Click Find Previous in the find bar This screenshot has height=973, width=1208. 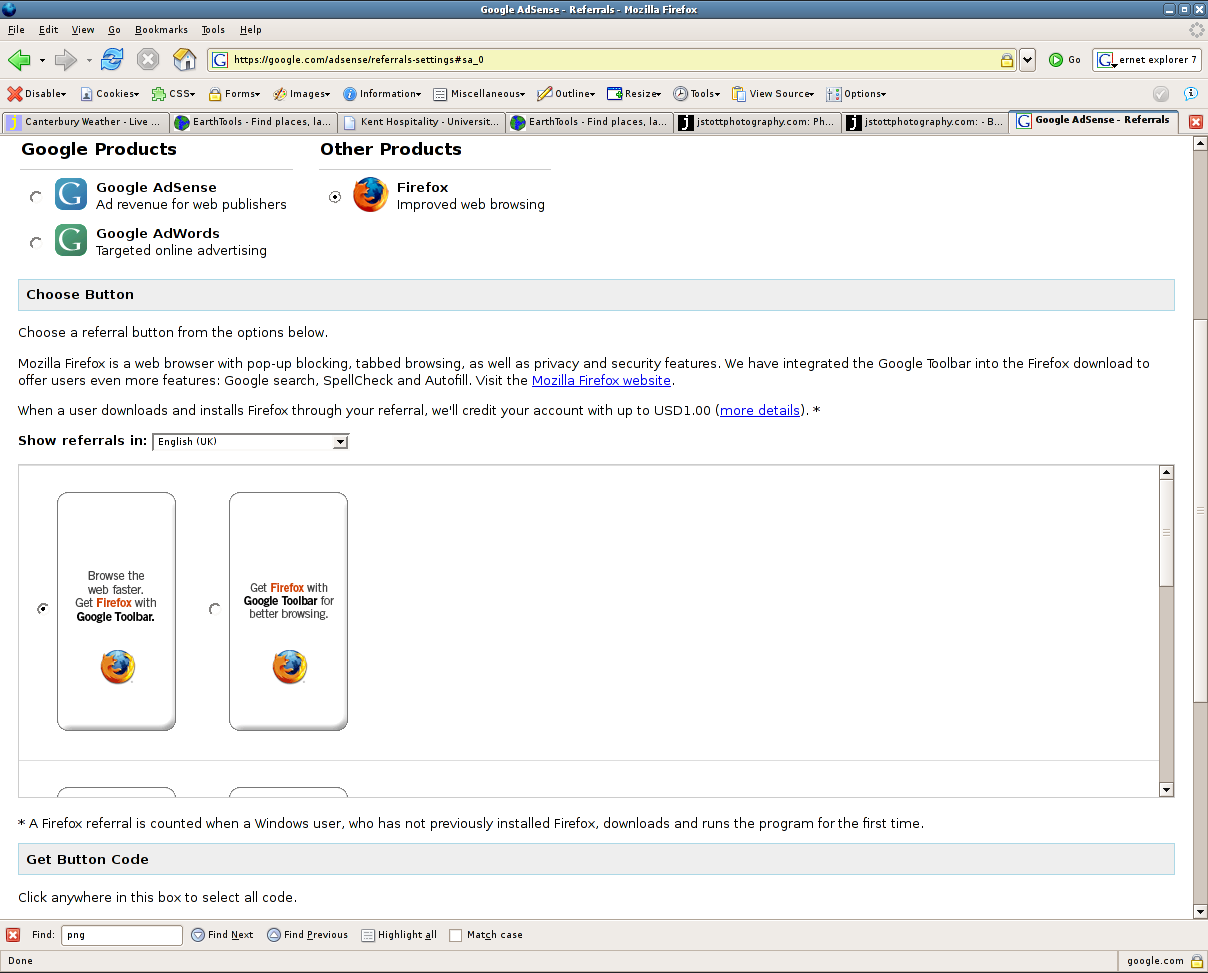308,935
